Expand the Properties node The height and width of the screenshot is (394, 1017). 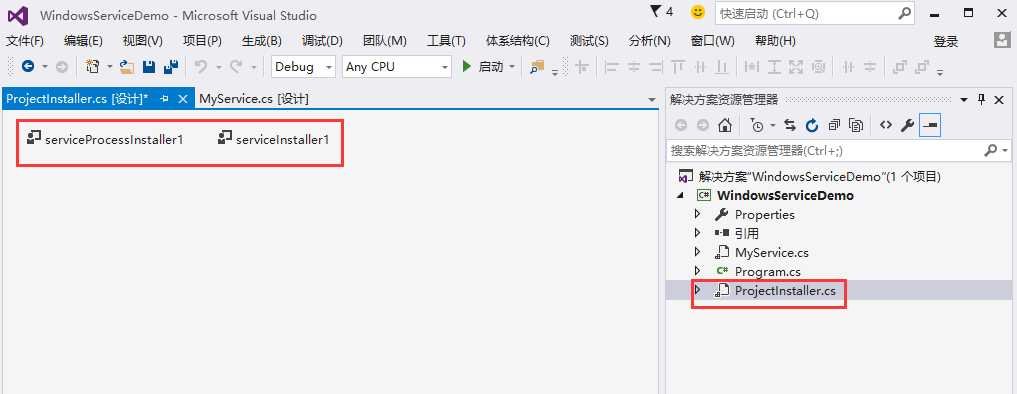point(697,214)
